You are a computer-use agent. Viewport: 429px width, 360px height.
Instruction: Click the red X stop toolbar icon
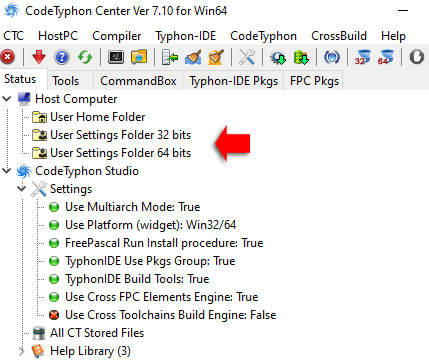click(x=8, y=57)
